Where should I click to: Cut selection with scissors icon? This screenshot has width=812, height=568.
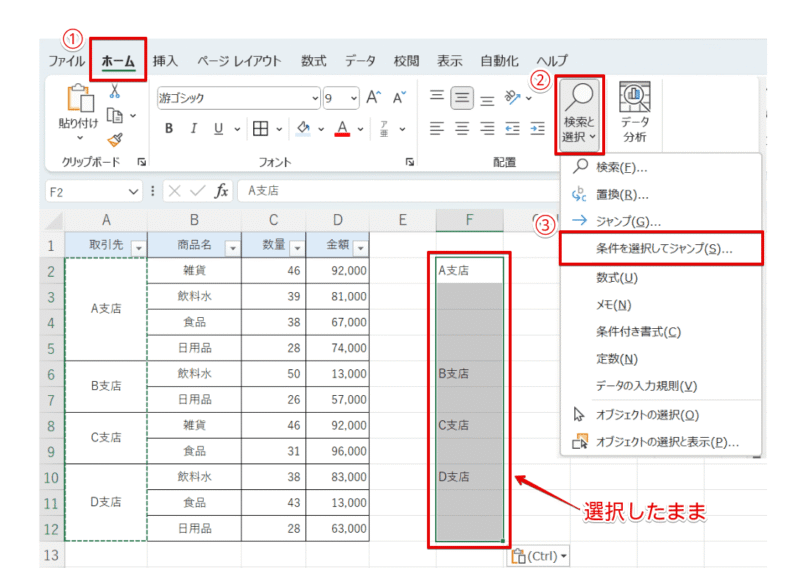point(114,91)
